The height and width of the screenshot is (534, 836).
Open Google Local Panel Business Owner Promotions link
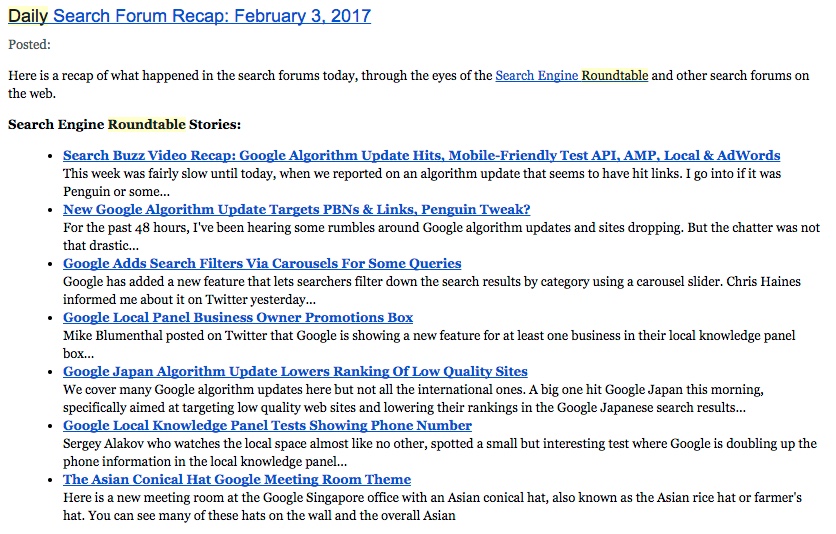(238, 318)
